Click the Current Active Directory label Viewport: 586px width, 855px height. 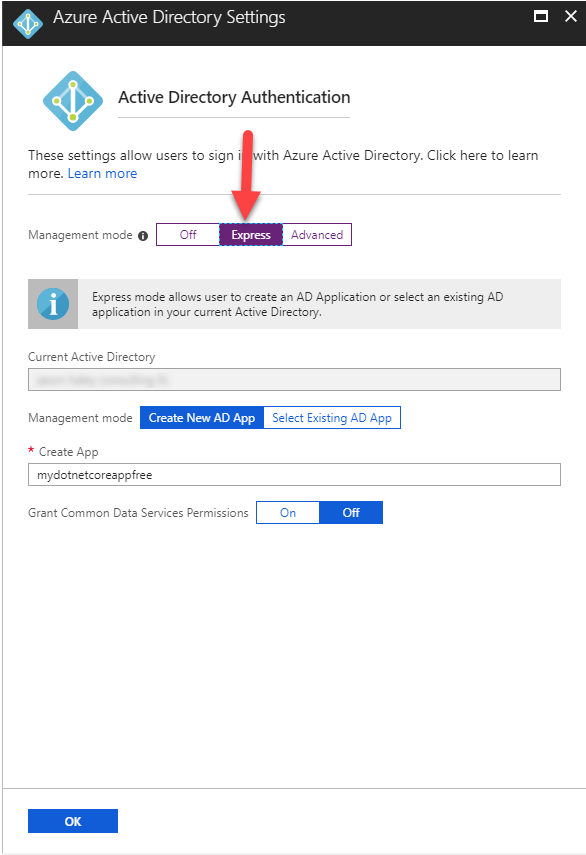tap(92, 357)
